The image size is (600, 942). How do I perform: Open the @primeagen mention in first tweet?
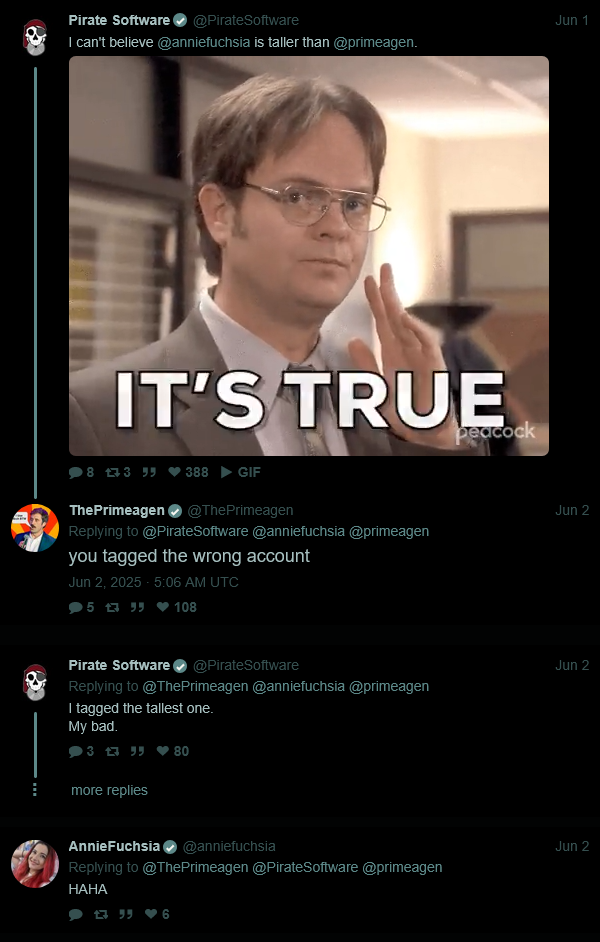click(374, 43)
